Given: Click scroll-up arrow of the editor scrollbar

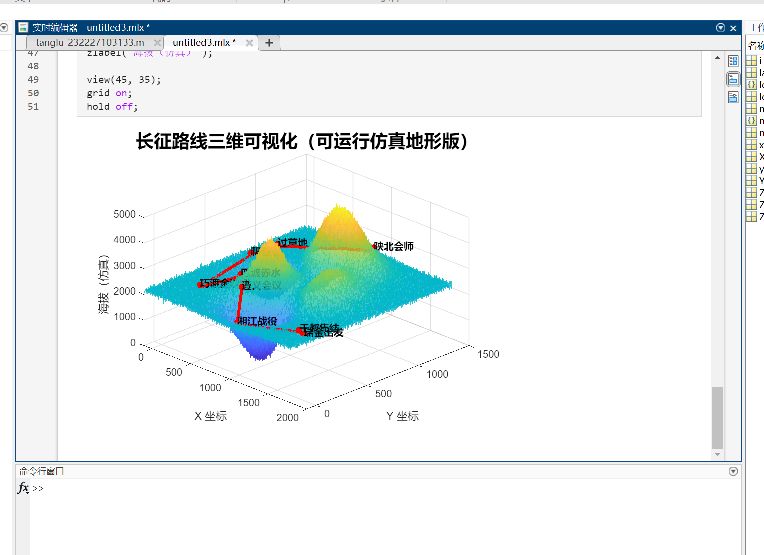Looking at the screenshot, I should (716, 59).
